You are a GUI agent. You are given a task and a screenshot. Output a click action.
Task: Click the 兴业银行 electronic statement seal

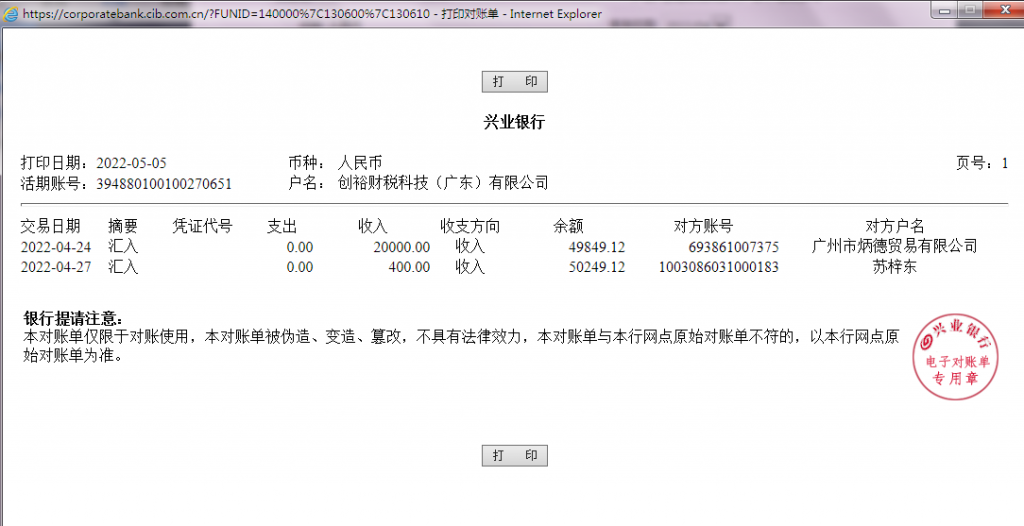tap(955, 357)
